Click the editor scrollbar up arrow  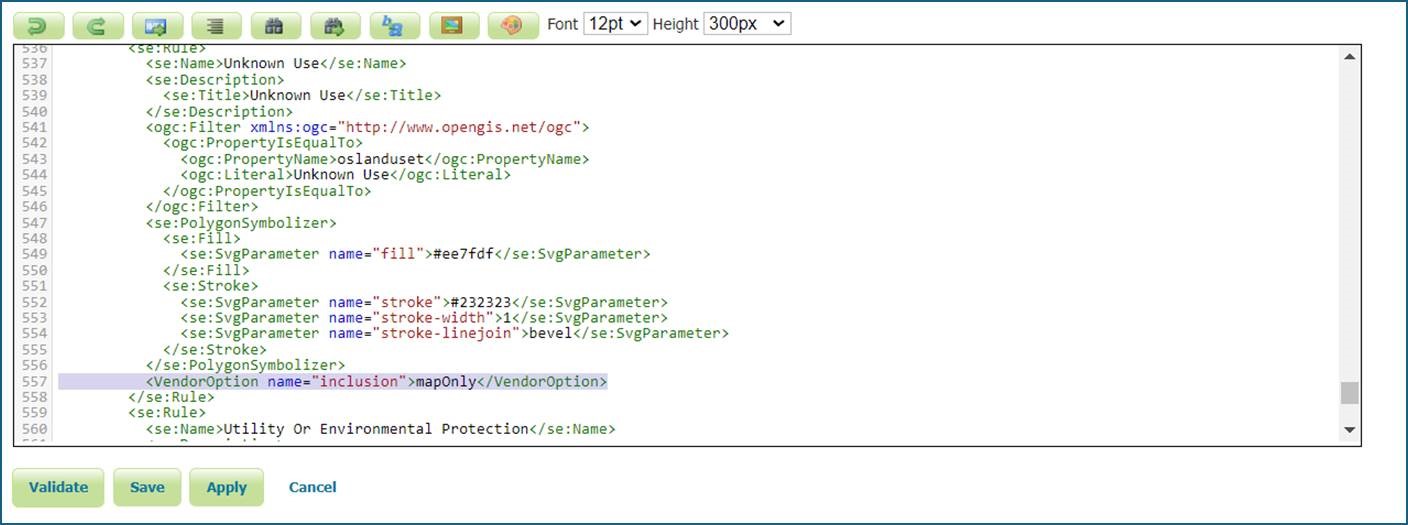point(1350,58)
